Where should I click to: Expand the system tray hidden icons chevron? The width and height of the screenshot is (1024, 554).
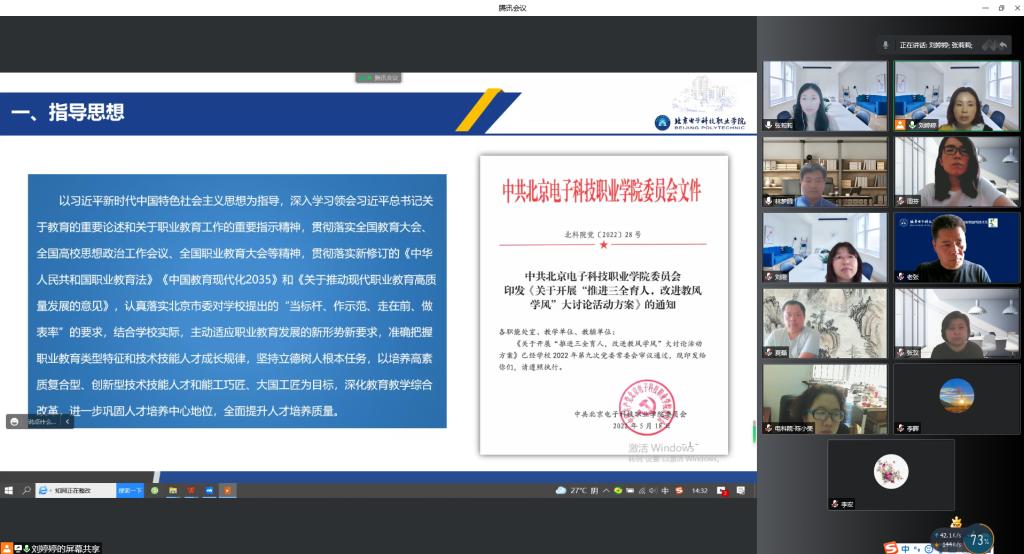[x=607, y=490]
